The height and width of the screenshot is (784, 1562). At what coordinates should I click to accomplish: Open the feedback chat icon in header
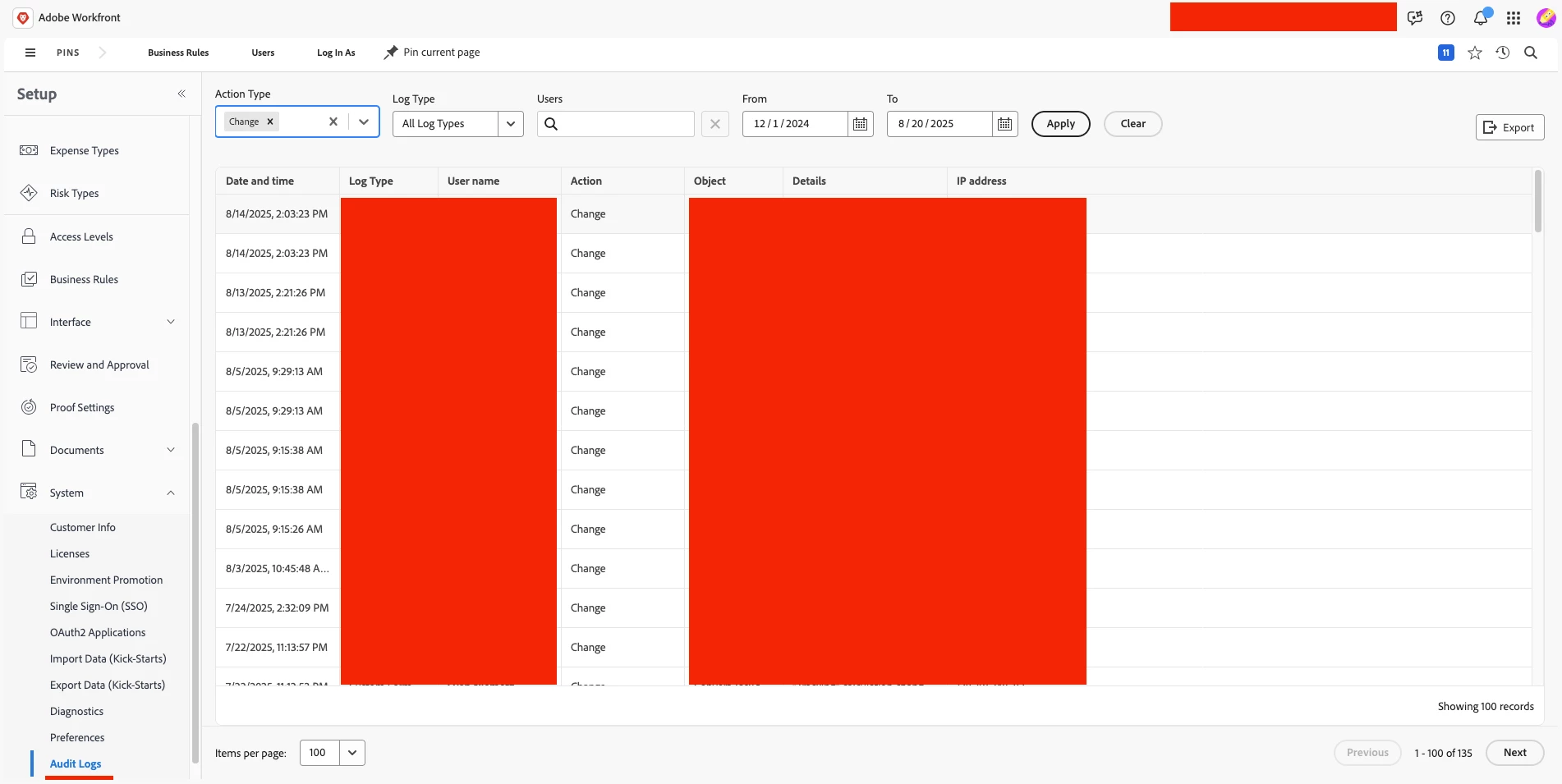tap(1415, 18)
